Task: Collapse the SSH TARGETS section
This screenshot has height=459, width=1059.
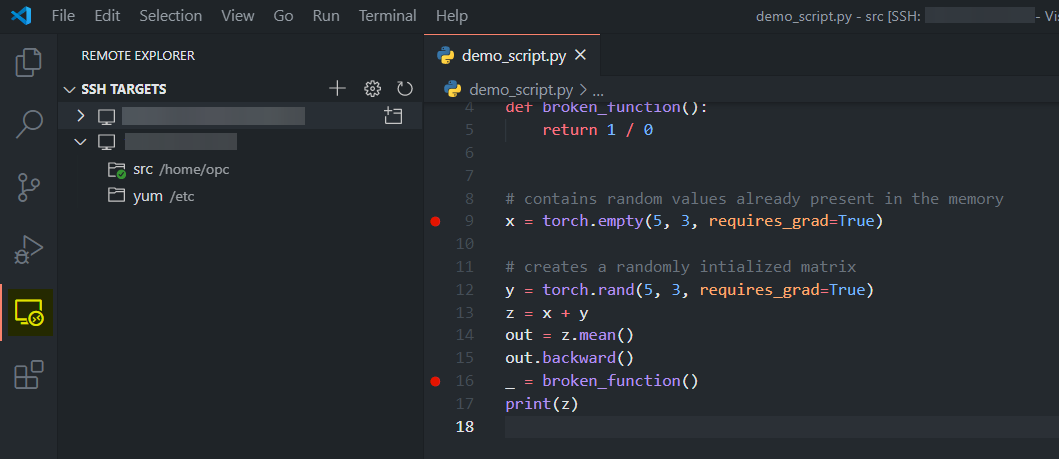Action: [x=69, y=89]
